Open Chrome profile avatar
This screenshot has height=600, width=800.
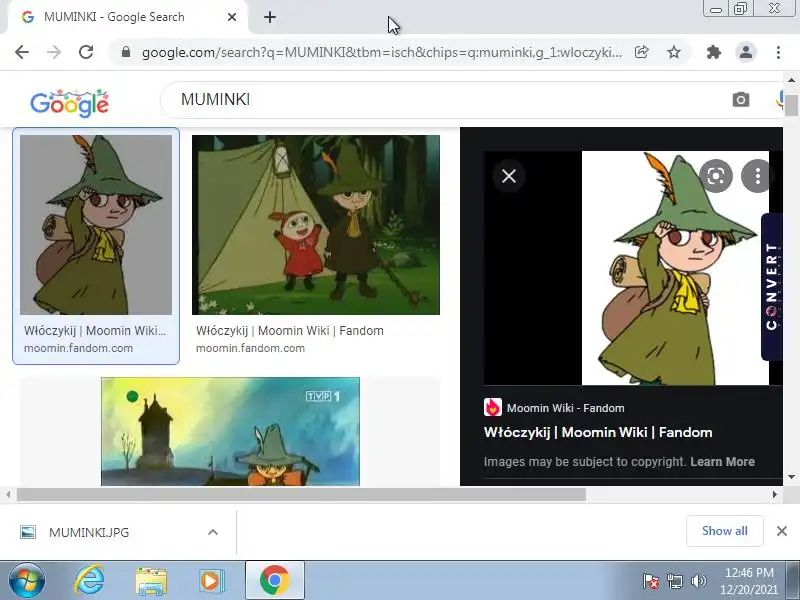pyautogui.click(x=745, y=52)
